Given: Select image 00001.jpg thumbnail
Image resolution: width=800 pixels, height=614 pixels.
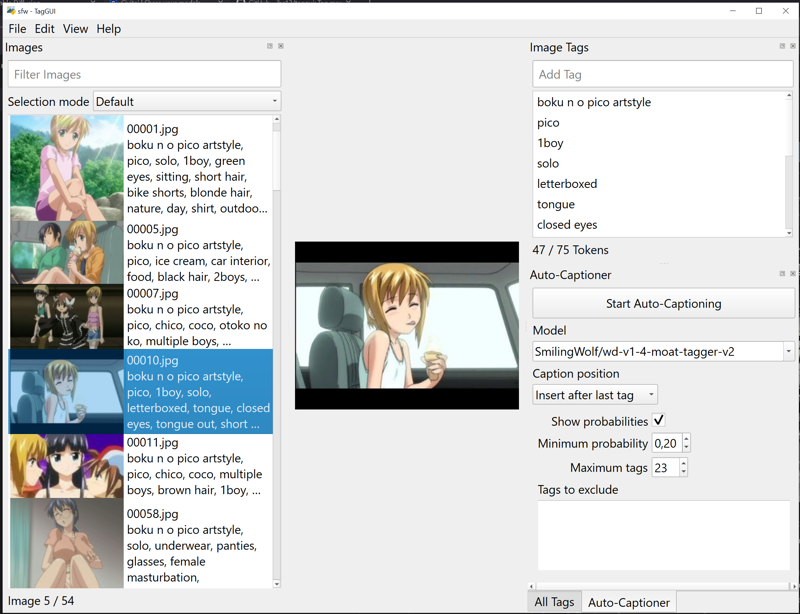Looking at the screenshot, I should (x=67, y=168).
